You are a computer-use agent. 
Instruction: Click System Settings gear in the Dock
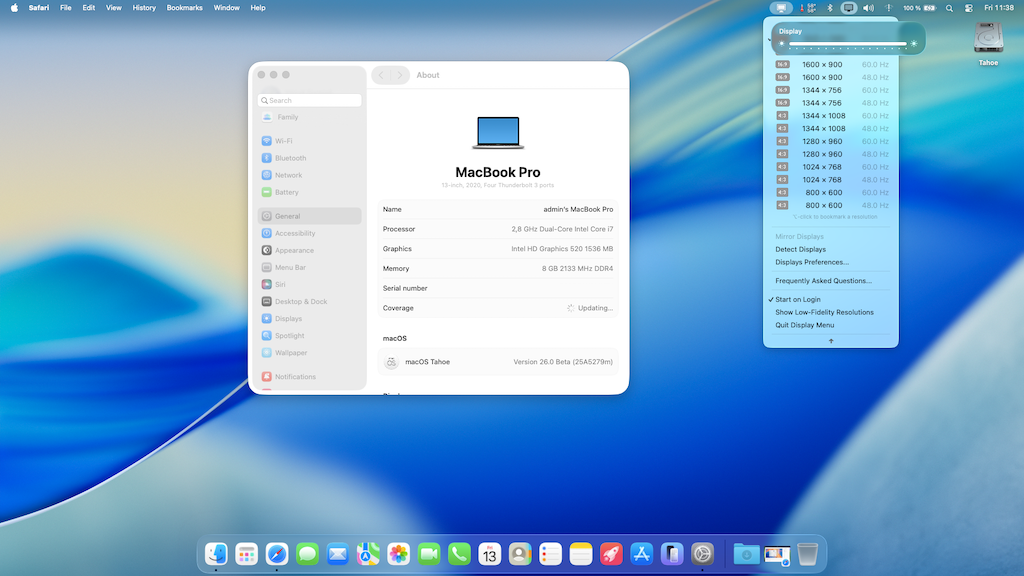click(702, 554)
